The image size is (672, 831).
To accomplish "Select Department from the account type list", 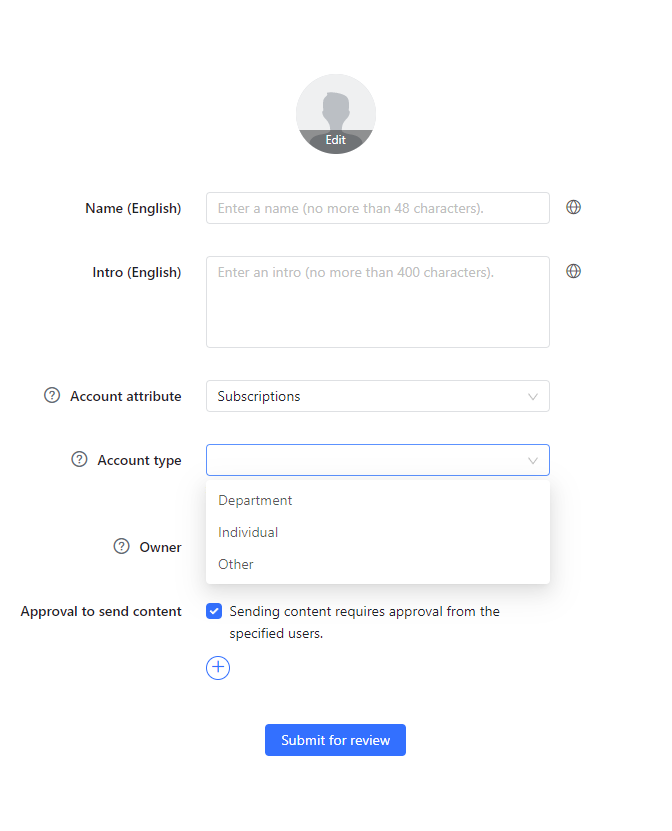I will (x=255, y=500).
